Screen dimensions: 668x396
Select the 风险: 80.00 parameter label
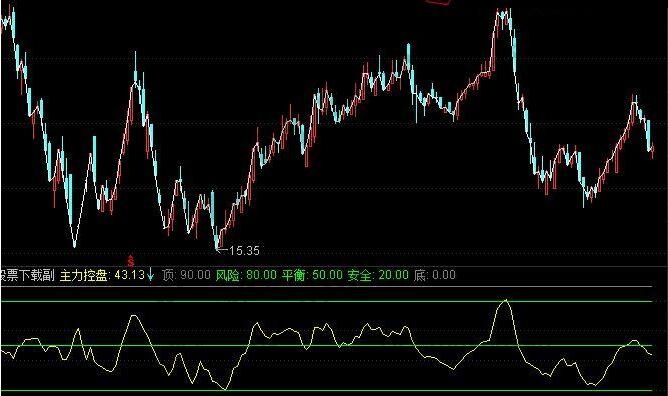point(246,275)
